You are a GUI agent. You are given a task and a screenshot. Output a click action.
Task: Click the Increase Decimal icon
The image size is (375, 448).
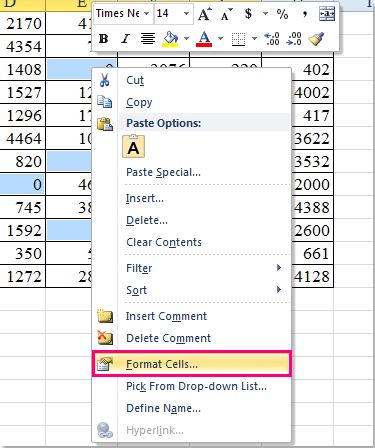pos(272,39)
